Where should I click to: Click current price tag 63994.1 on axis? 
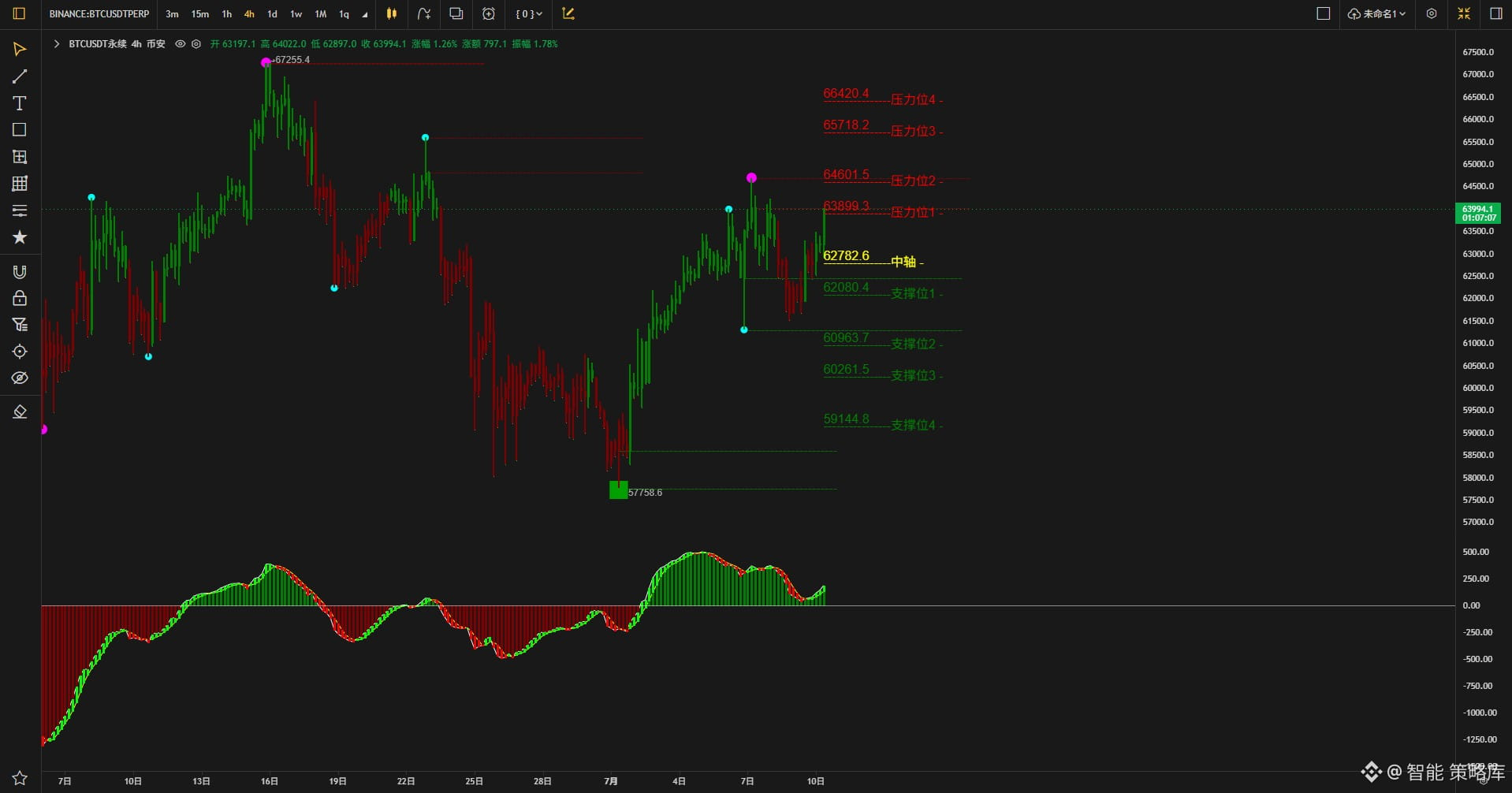(1478, 213)
